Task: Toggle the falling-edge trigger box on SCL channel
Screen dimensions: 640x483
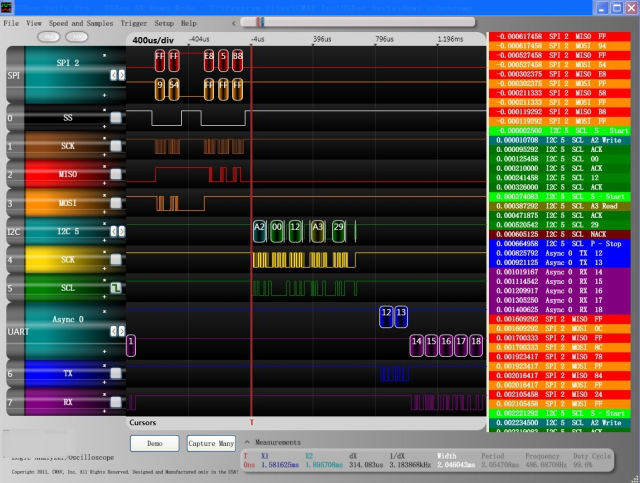Action: click(116, 288)
